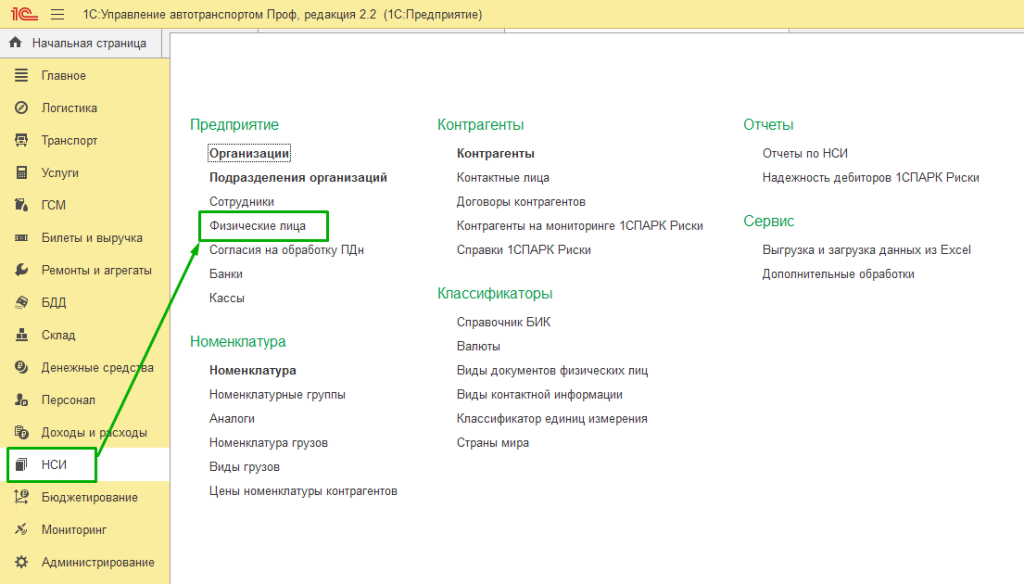Click the Ремонты и агрегаты wrench icon

point(21,270)
